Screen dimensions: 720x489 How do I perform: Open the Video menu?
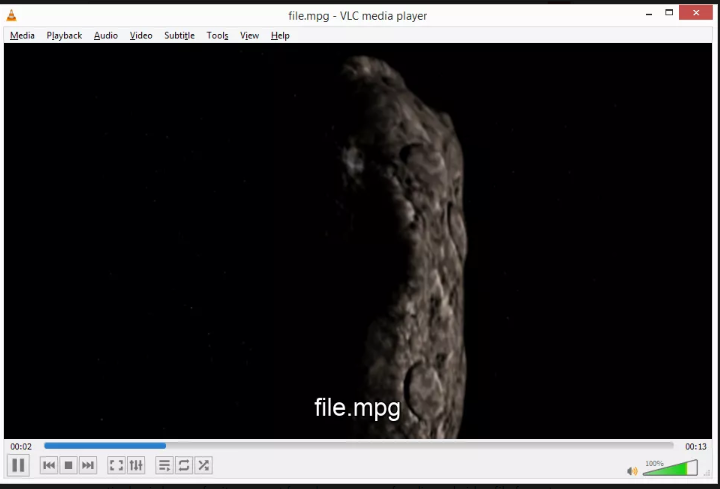click(141, 35)
